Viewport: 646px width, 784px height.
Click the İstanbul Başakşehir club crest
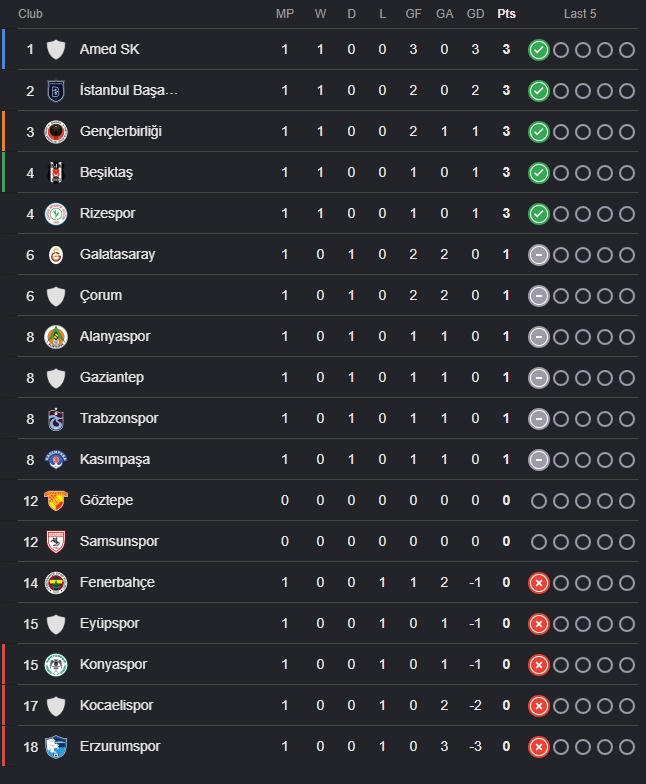56,91
